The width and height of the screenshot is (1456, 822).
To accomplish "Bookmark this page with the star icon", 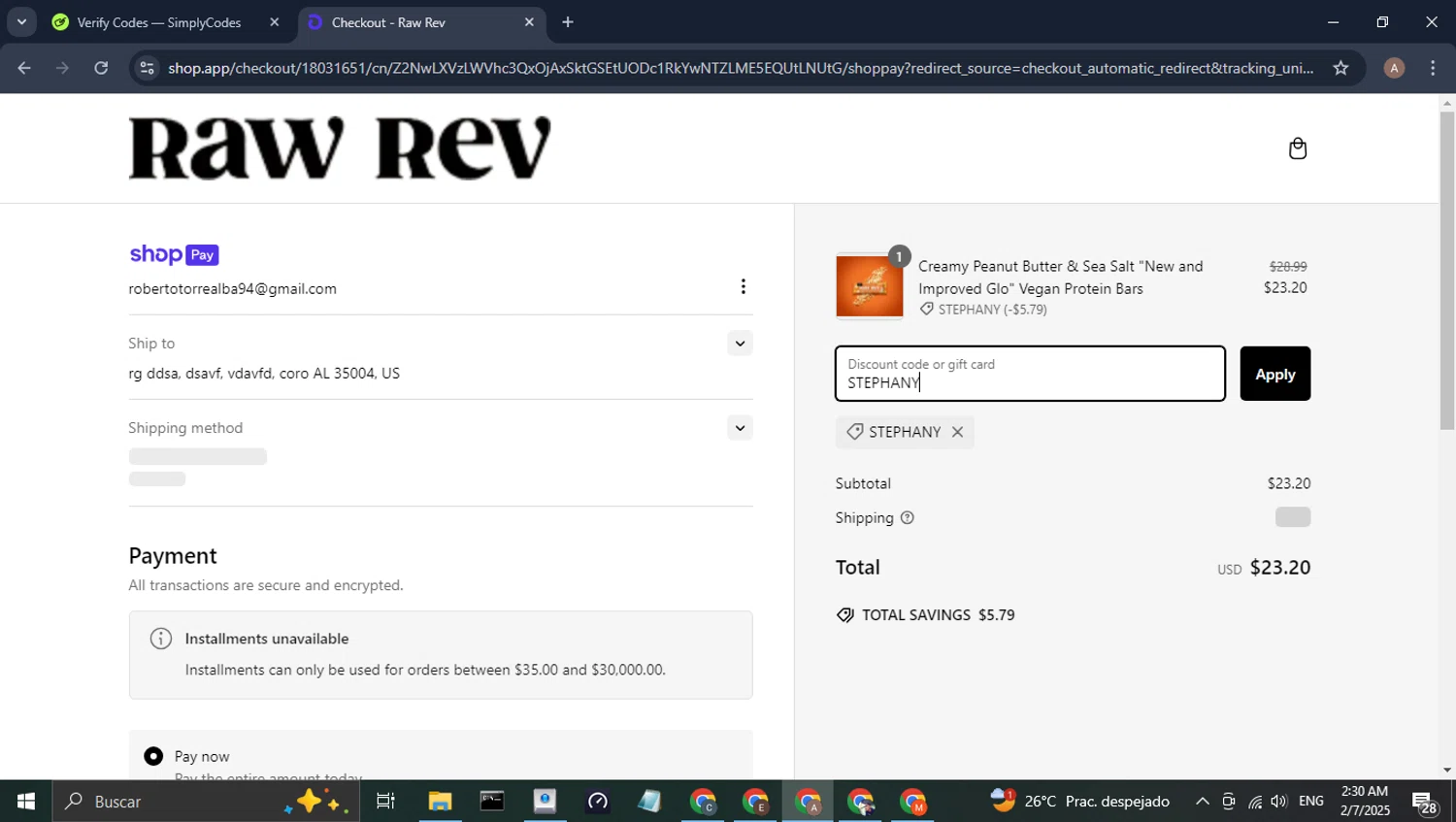I will (x=1340, y=68).
